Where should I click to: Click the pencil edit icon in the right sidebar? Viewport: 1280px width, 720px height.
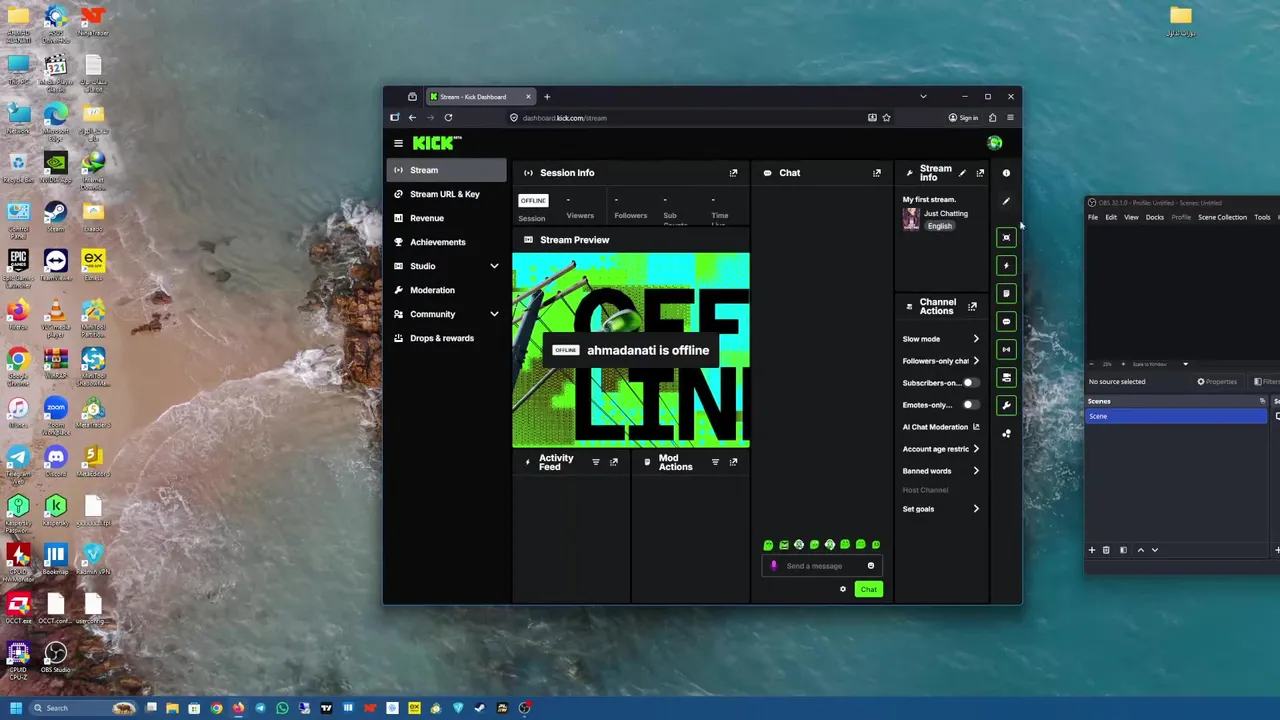[1006, 201]
